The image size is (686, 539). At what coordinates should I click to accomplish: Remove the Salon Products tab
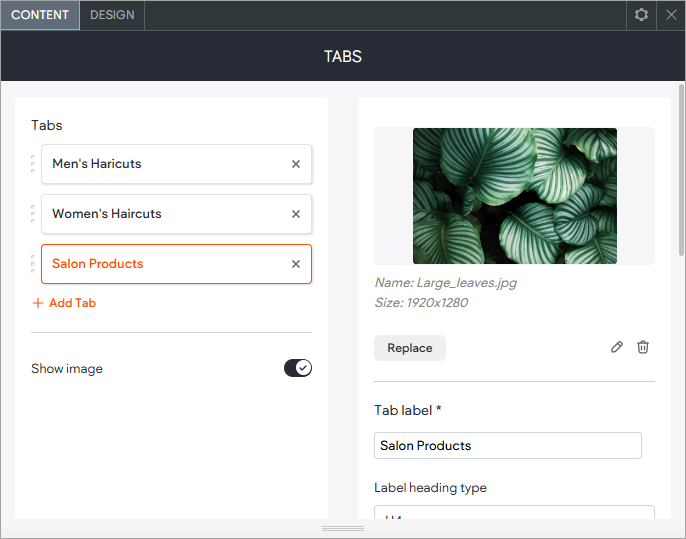pyautogui.click(x=296, y=264)
